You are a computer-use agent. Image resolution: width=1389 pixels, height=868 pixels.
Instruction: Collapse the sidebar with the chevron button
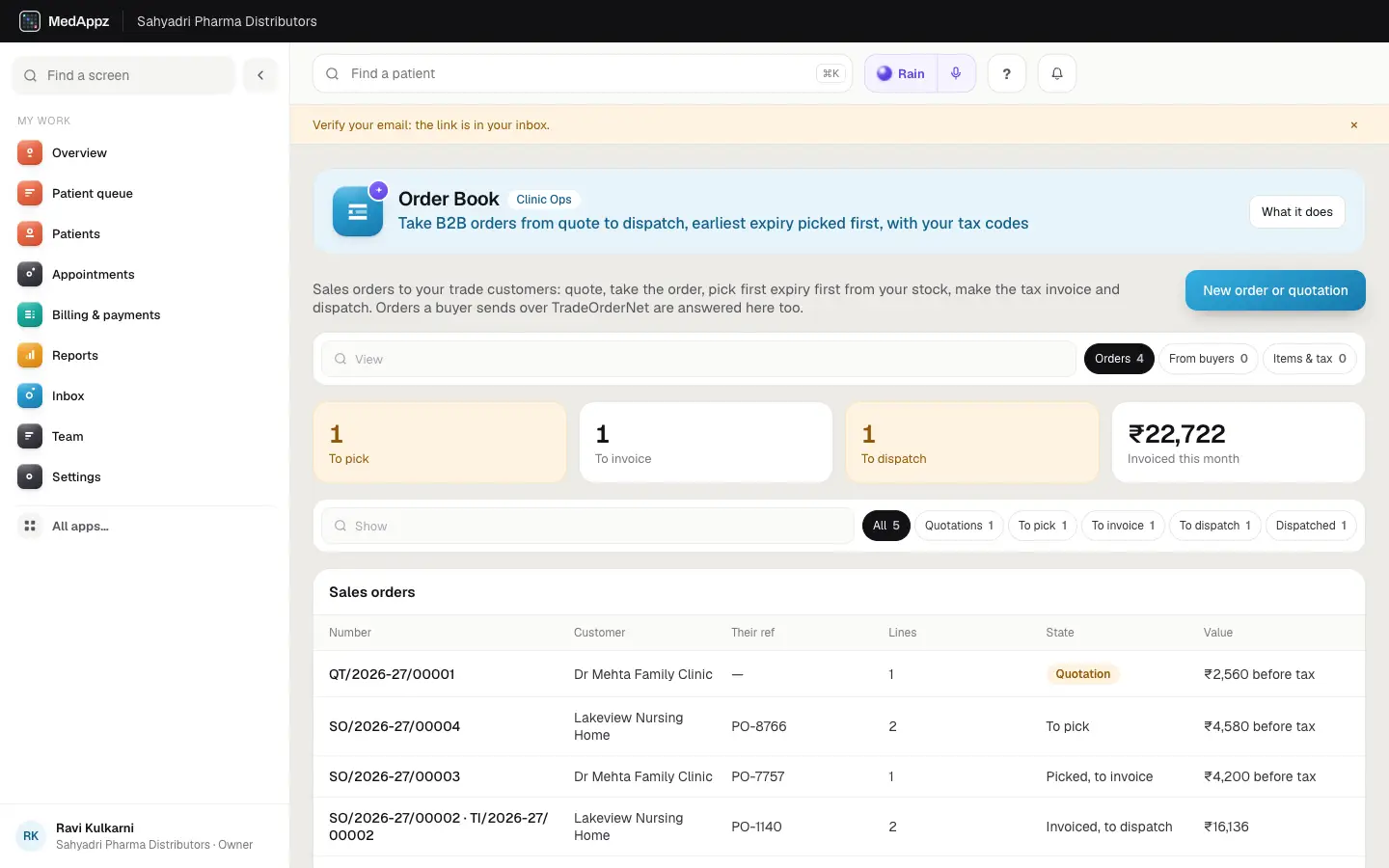click(260, 75)
